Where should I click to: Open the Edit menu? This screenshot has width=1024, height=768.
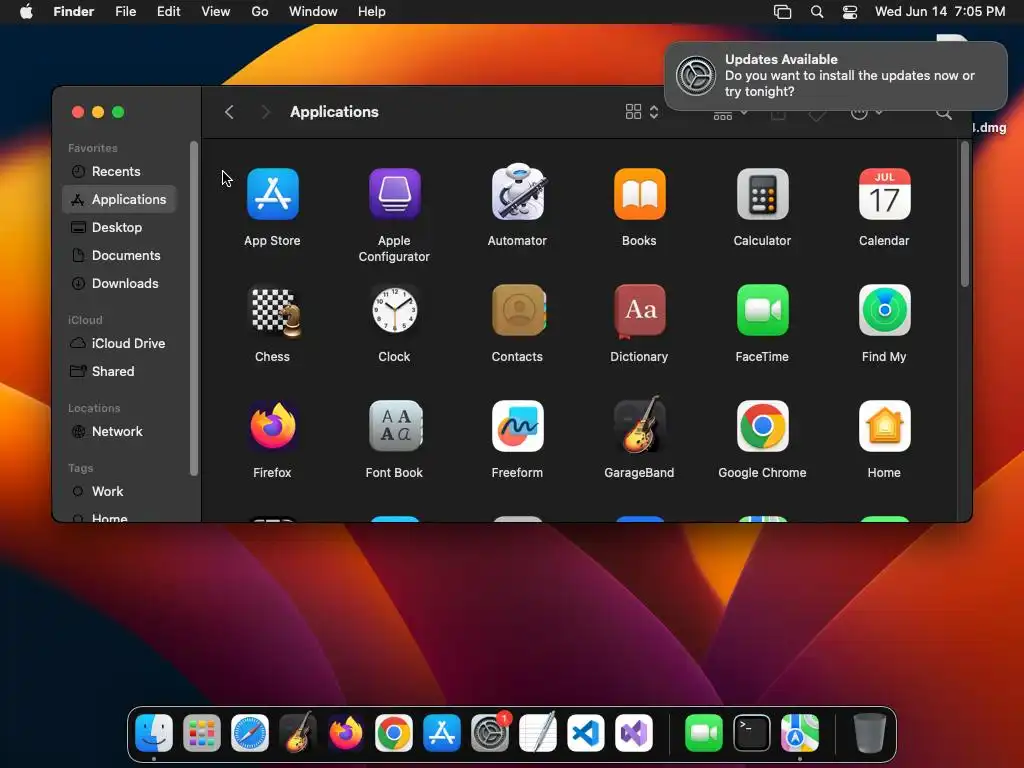coord(168,12)
